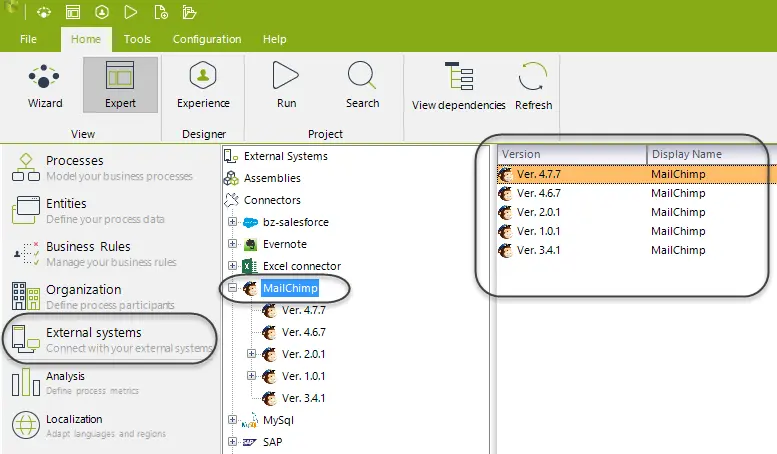This screenshot has height=454, width=777.
Task: Select the Connectors tree node
Action: tap(272, 200)
